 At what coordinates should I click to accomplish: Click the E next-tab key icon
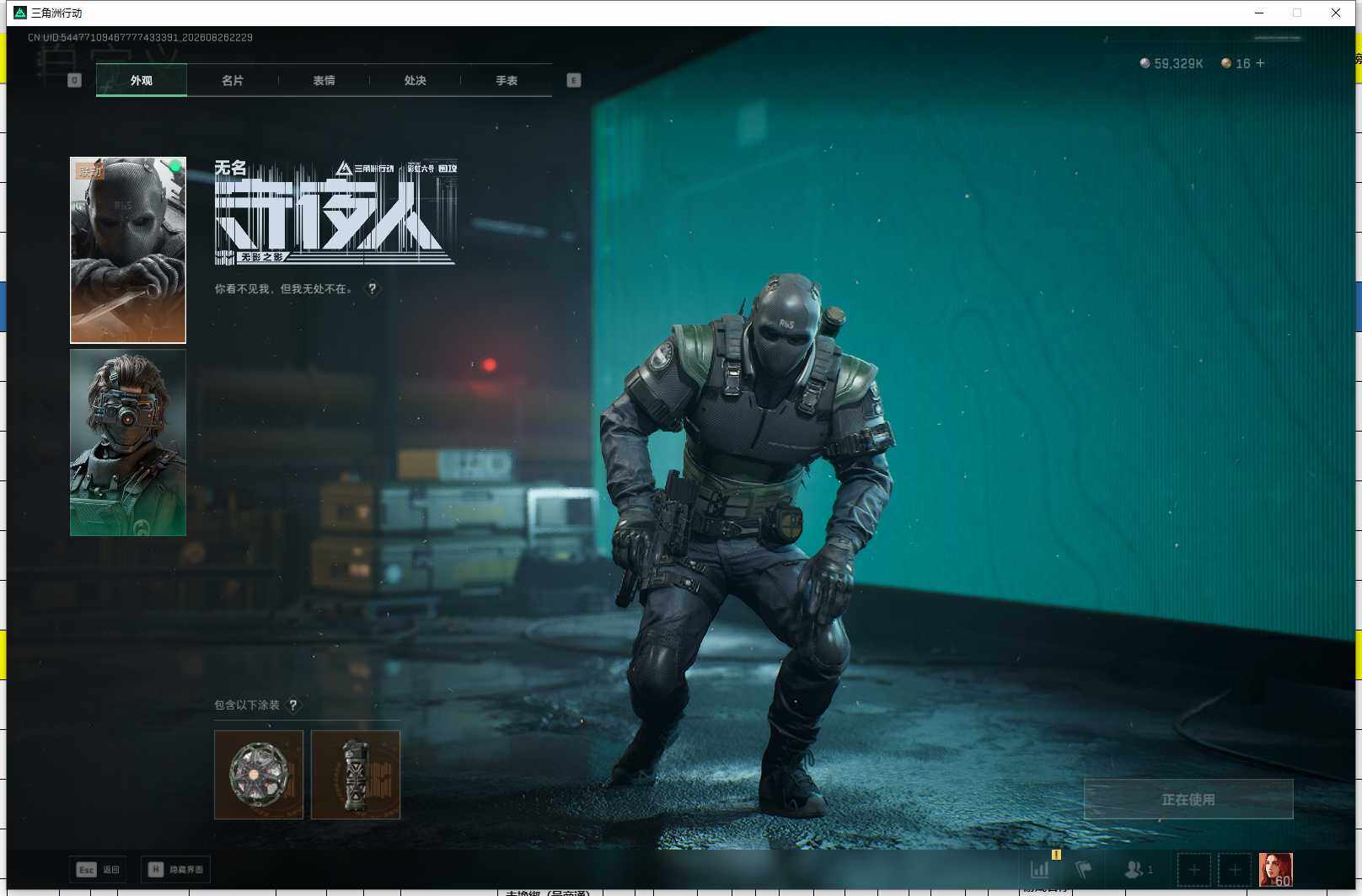(x=574, y=80)
